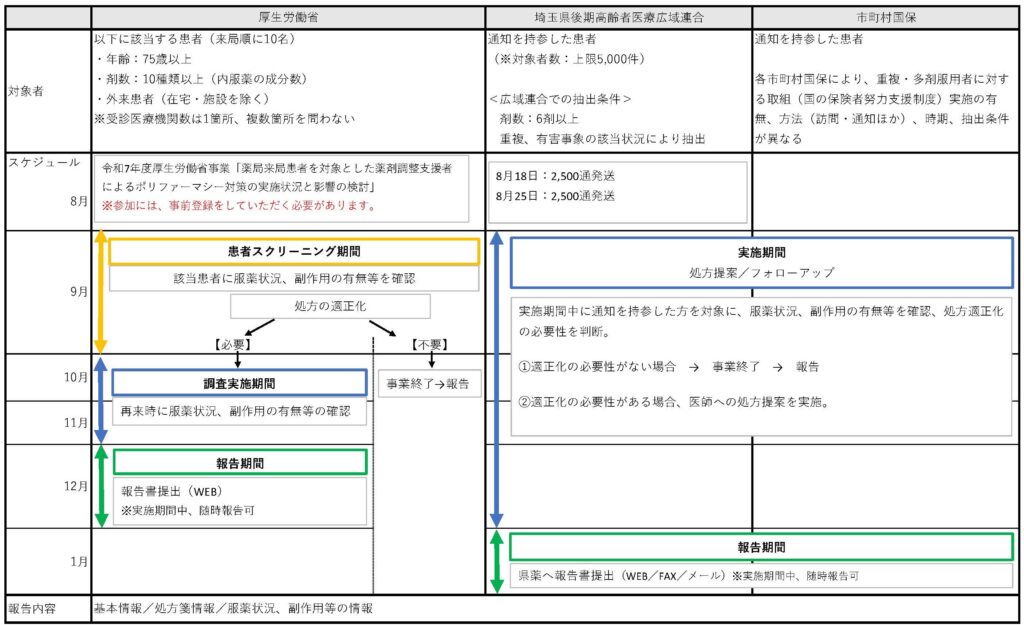Click the 【不要】 branch label
The width and height of the screenshot is (1024, 625).
click(x=429, y=345)
